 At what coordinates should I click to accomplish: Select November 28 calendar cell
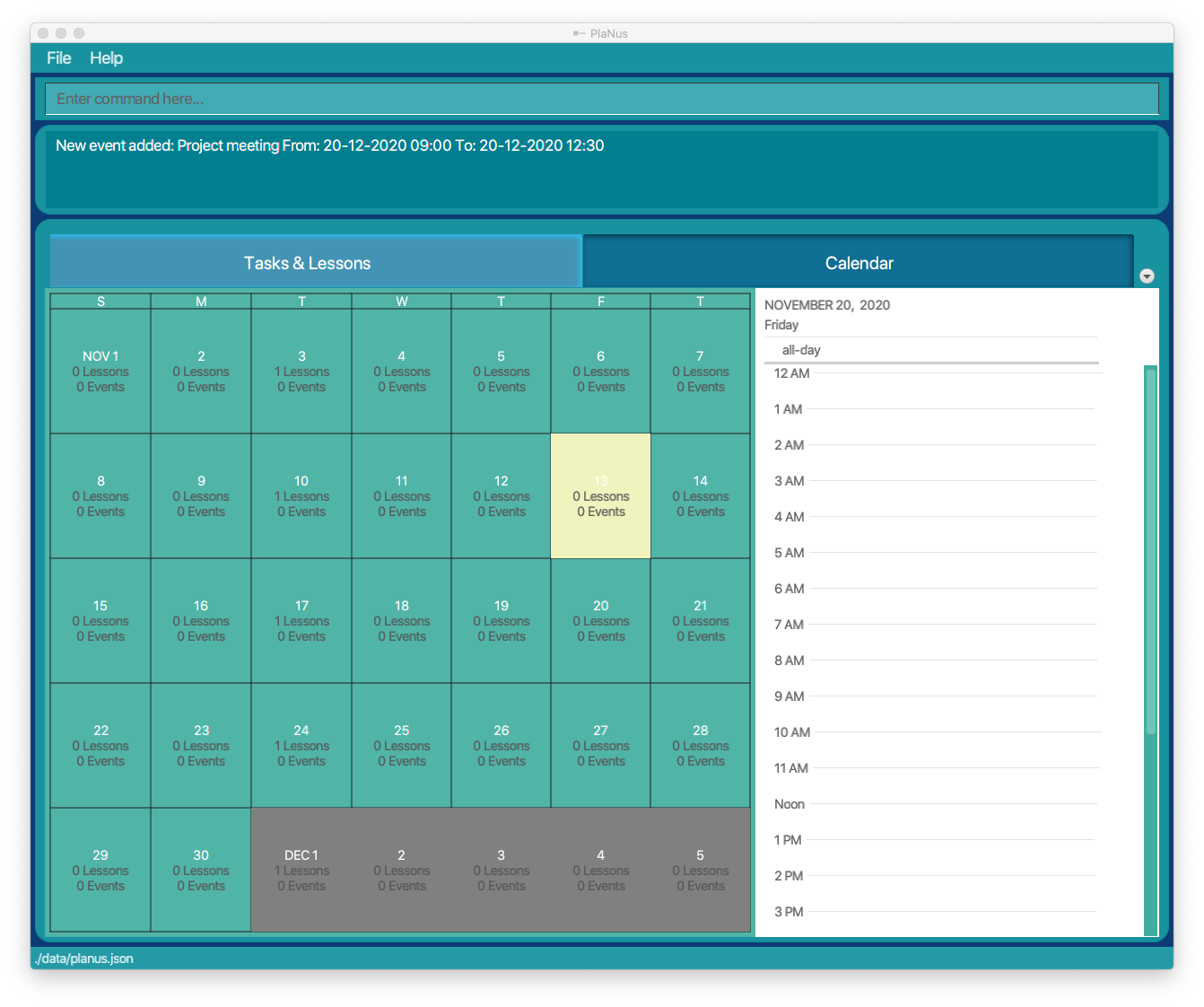pos(700,746)
